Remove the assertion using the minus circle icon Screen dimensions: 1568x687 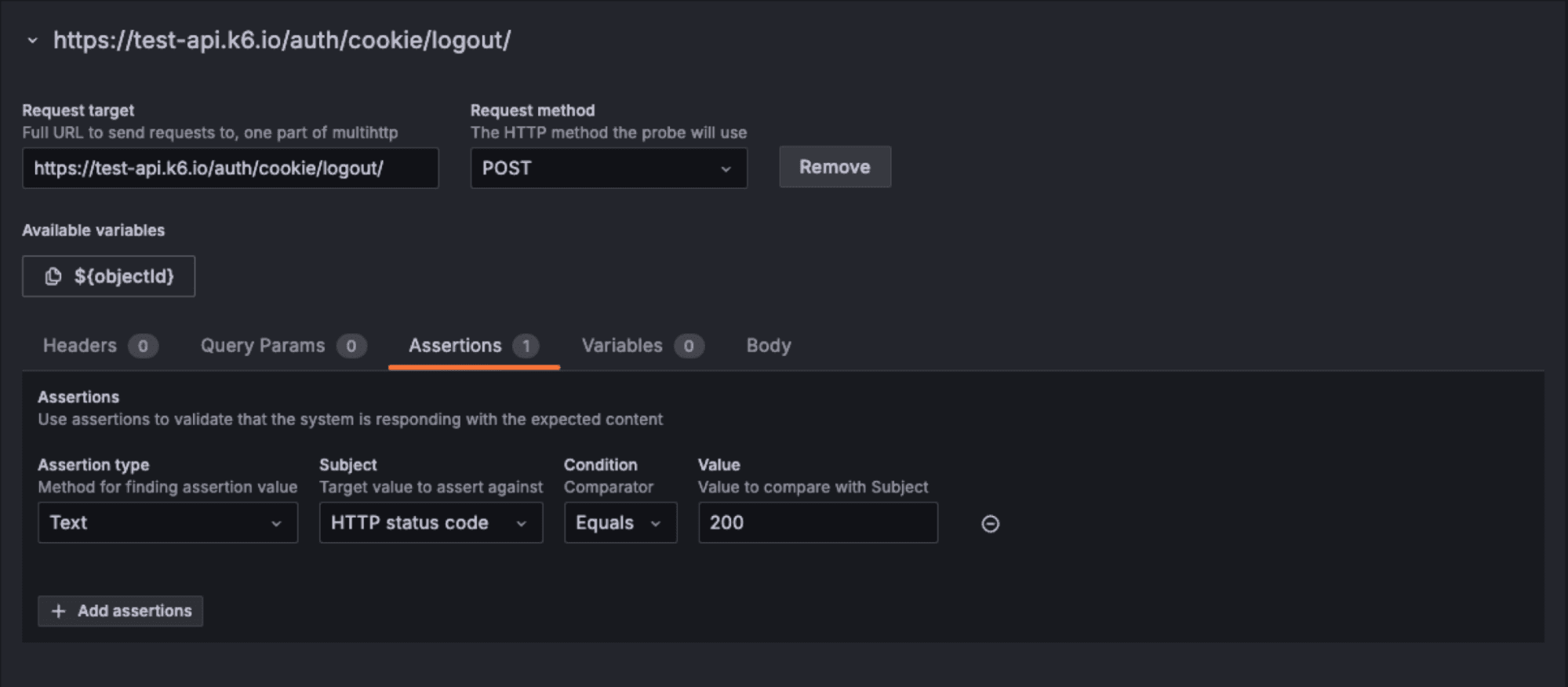pos(990,523)
